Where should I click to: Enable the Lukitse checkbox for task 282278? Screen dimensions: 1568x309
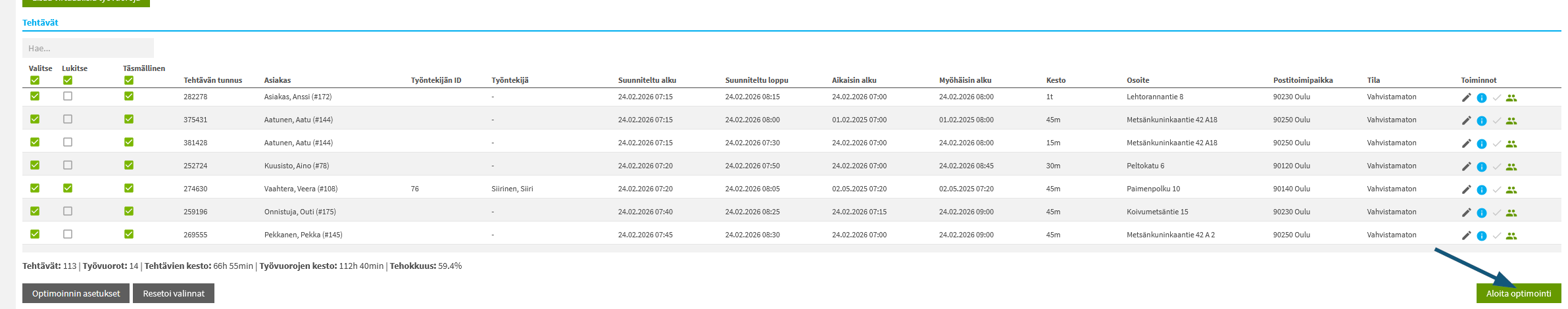pos(68,96)
